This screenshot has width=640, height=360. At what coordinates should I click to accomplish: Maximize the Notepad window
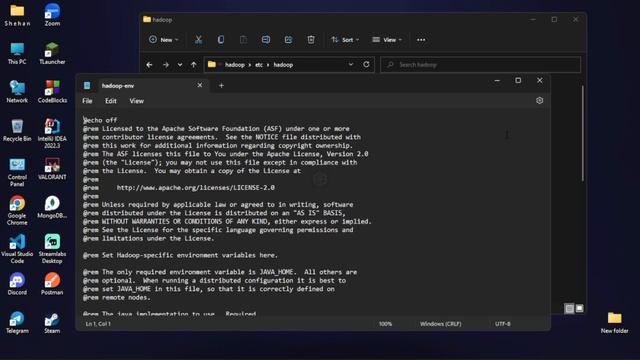coord(518,80)
